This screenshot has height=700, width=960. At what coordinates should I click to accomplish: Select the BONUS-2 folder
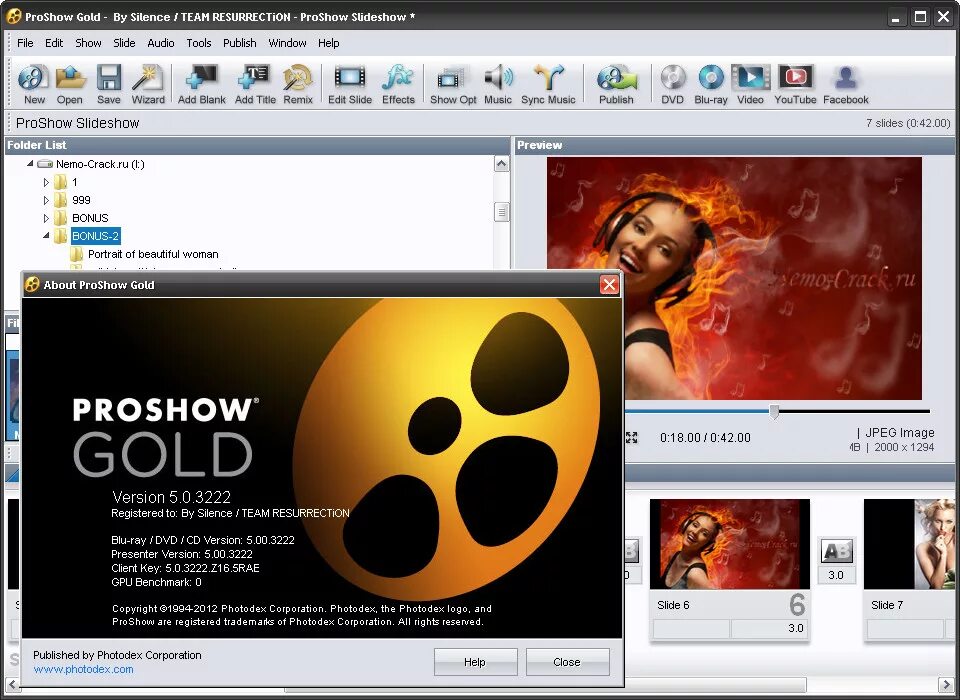click(x=95, y=236)
